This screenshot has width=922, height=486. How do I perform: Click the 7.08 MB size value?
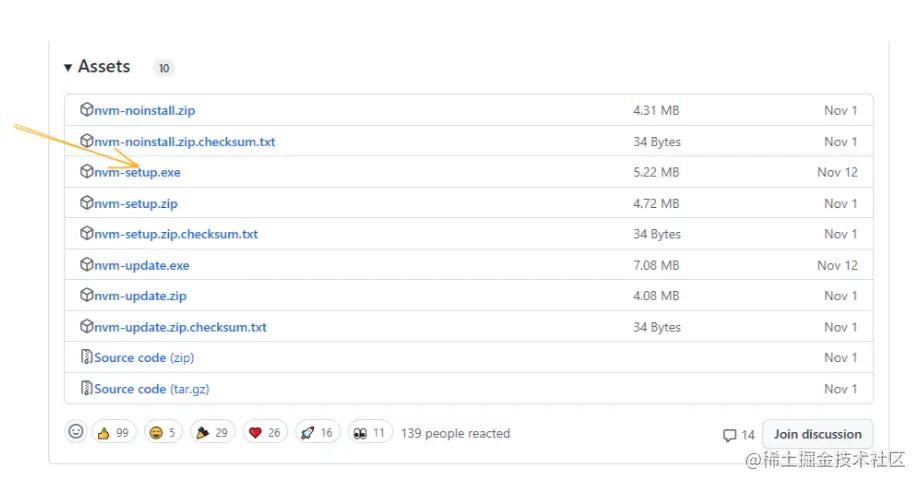656,265
